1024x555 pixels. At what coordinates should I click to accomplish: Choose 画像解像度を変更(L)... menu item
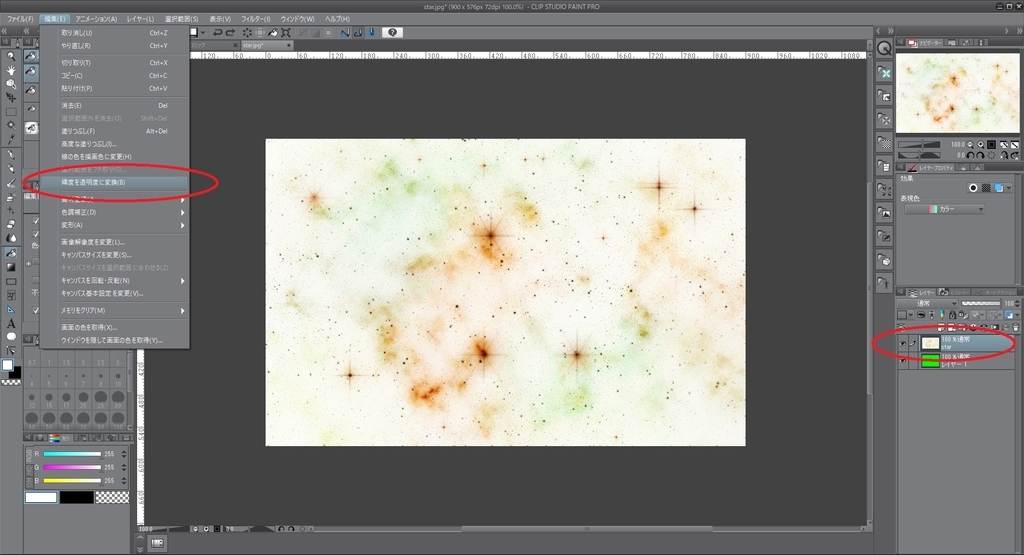pos(115,242)
